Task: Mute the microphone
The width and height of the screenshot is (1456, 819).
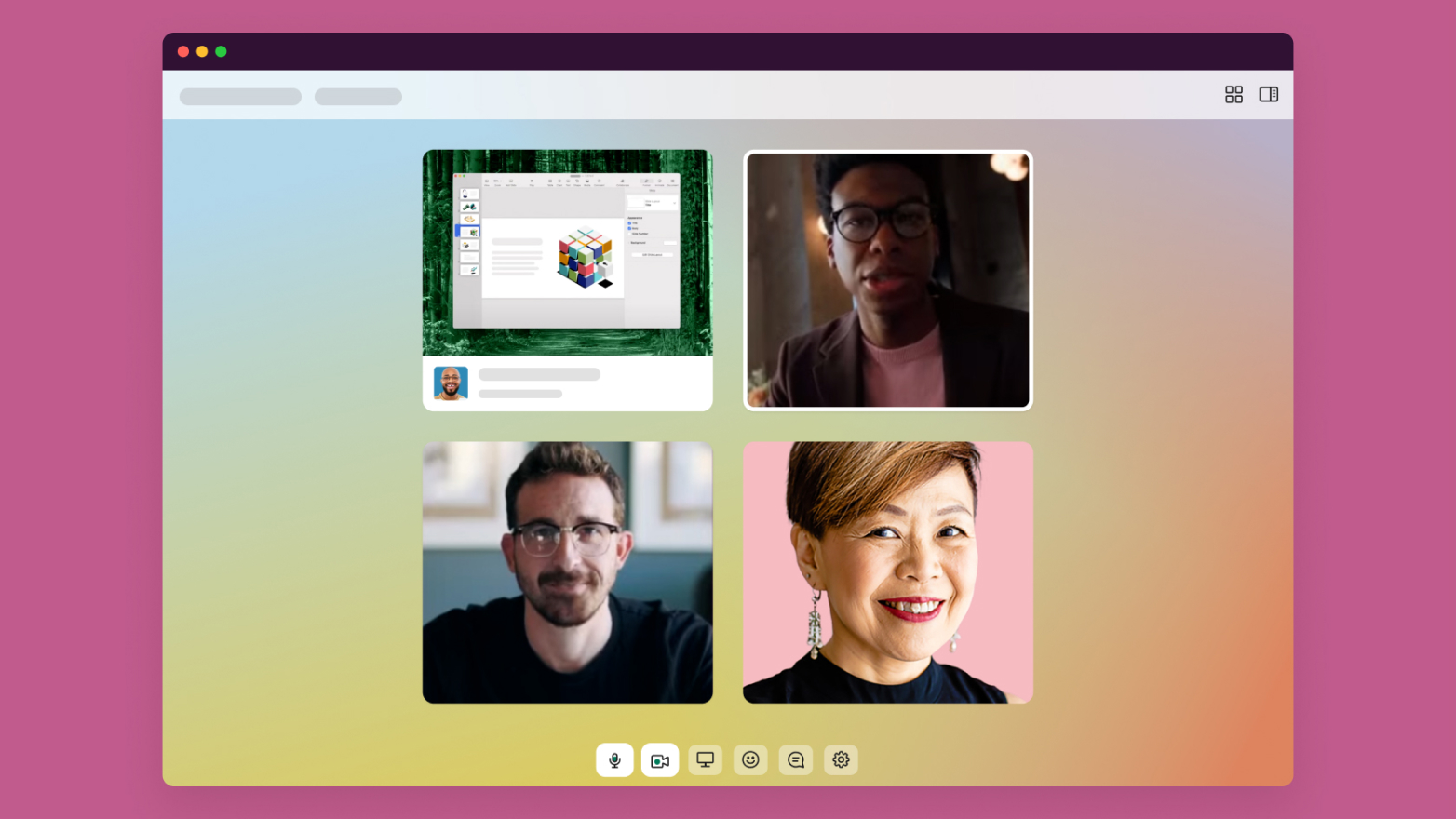Action: pos(614,759)
